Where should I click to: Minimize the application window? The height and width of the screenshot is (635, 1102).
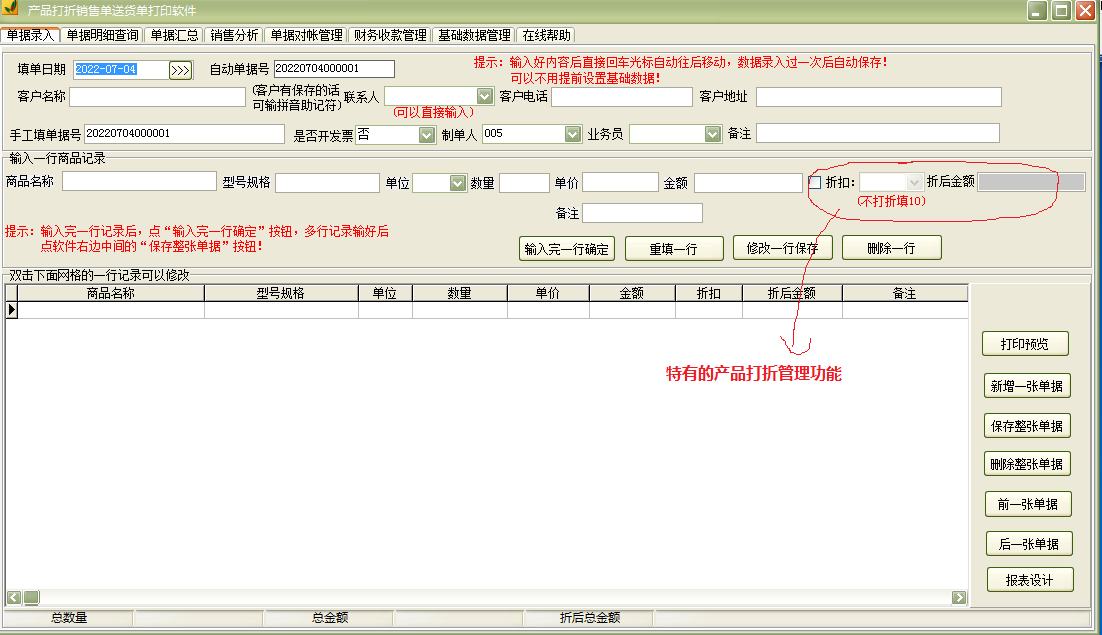pos(1037,11)
